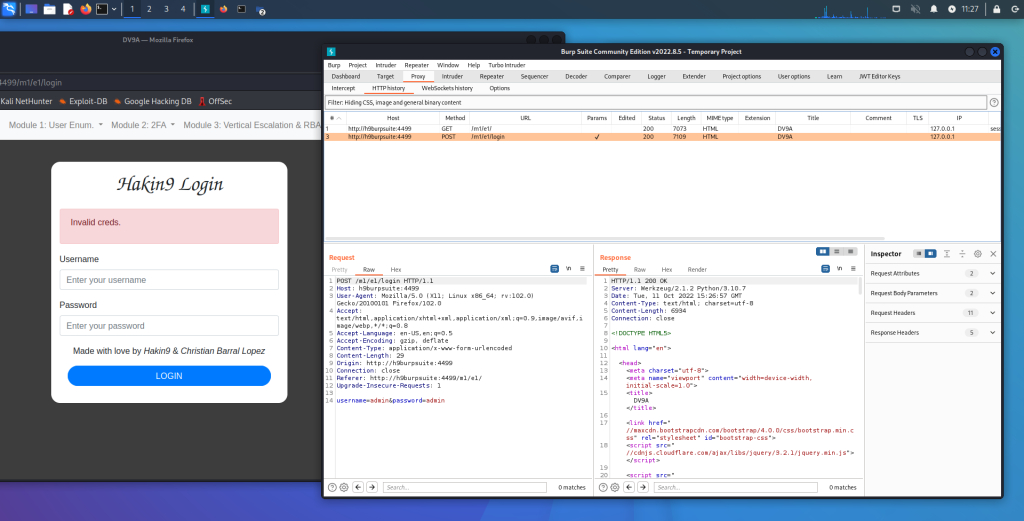Toggle non-printable characters (\n) in Response pane
Screen dimensions: 1024x521
tap(839, 268)
